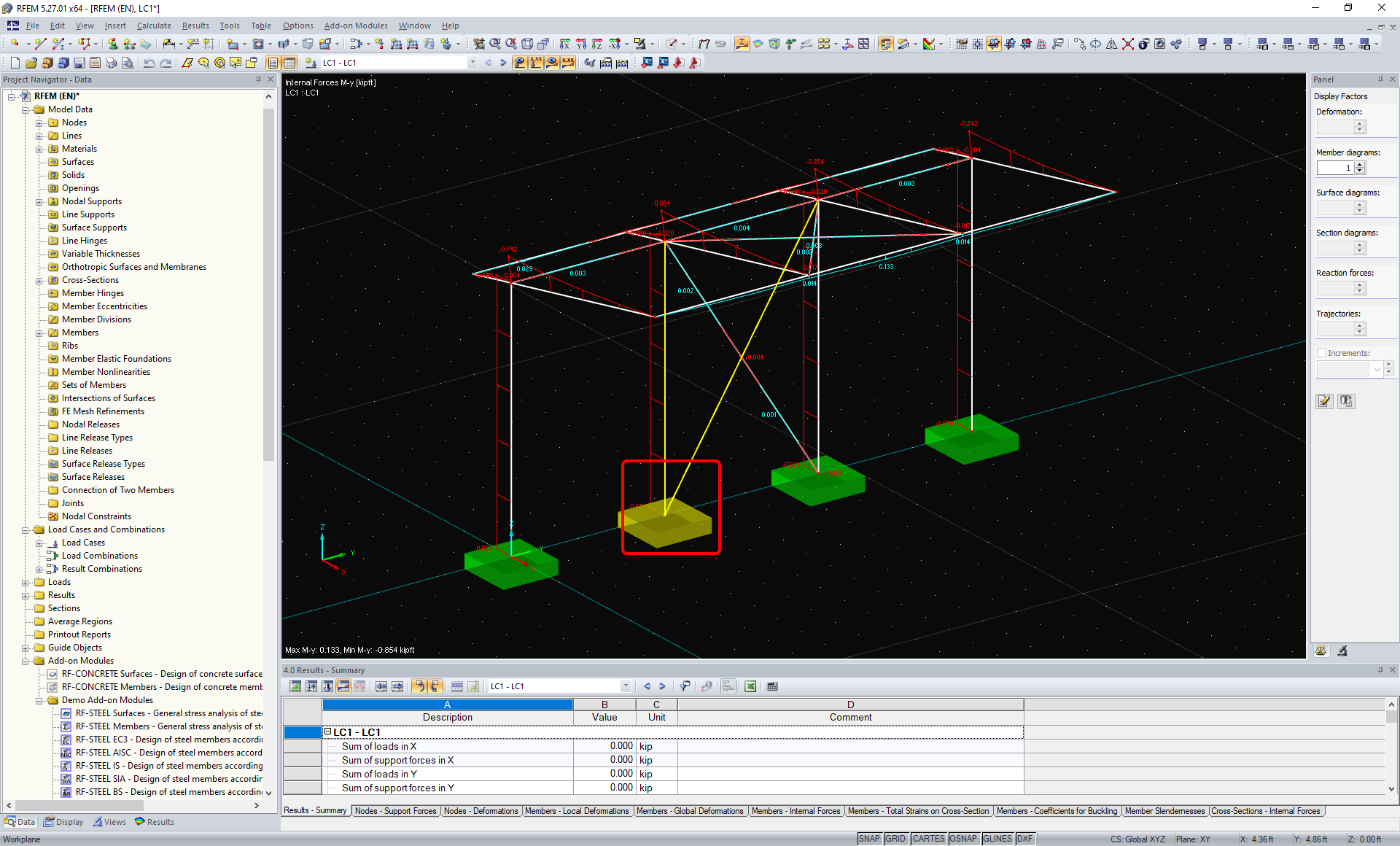Collapse the Model Data tree node

(26, 109)
